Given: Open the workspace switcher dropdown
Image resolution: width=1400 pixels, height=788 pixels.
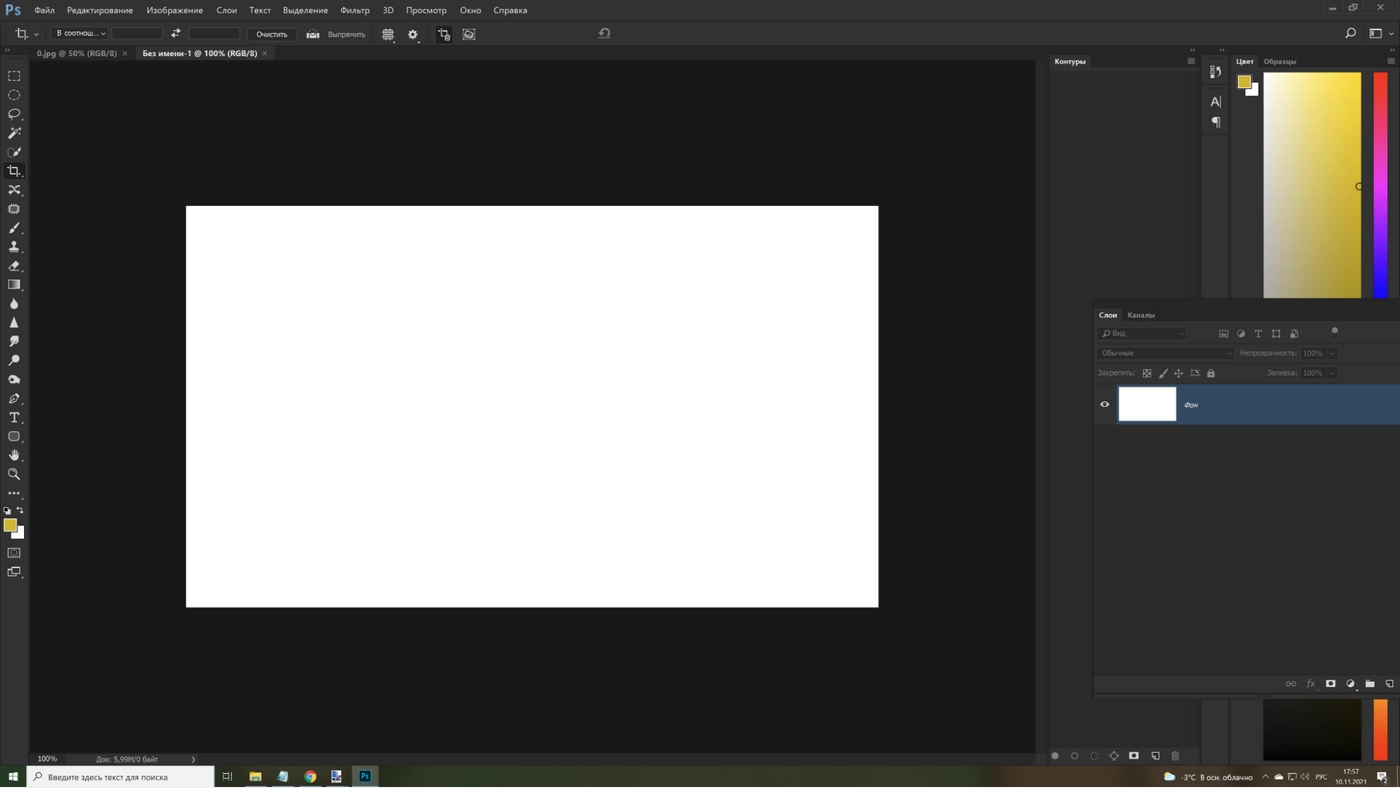Looking at the screenshot, I should point(1381,33).
